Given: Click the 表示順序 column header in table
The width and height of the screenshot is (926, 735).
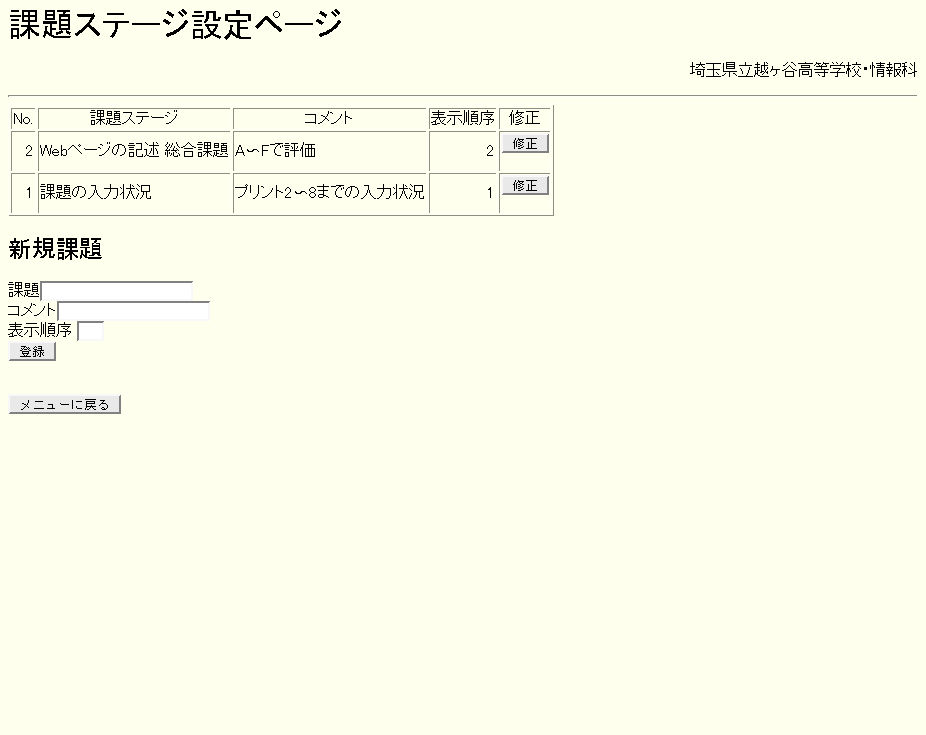Looking at the screenshot, I should 462,119.
